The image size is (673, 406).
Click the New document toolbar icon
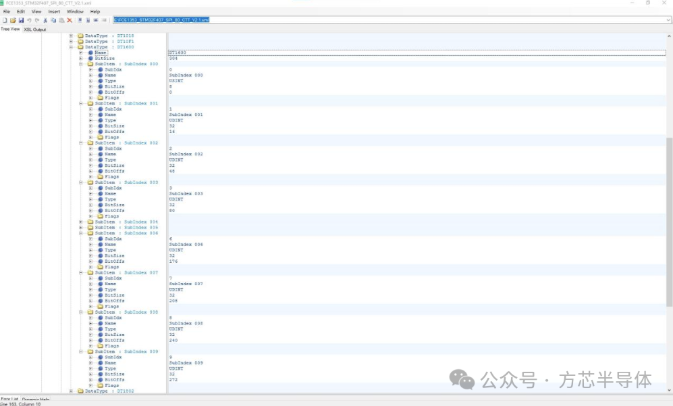[x=5, y=20]
